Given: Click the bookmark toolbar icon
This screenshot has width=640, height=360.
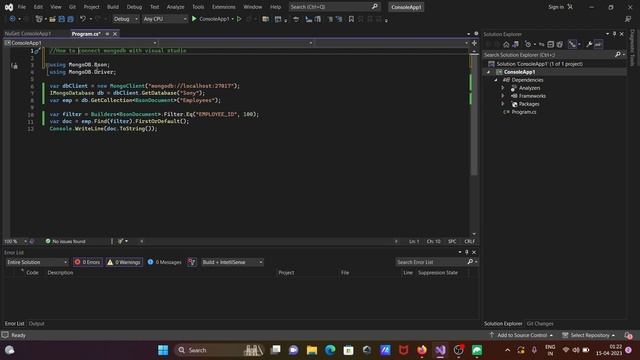Looking at the screenshot, I should (351, 19).
